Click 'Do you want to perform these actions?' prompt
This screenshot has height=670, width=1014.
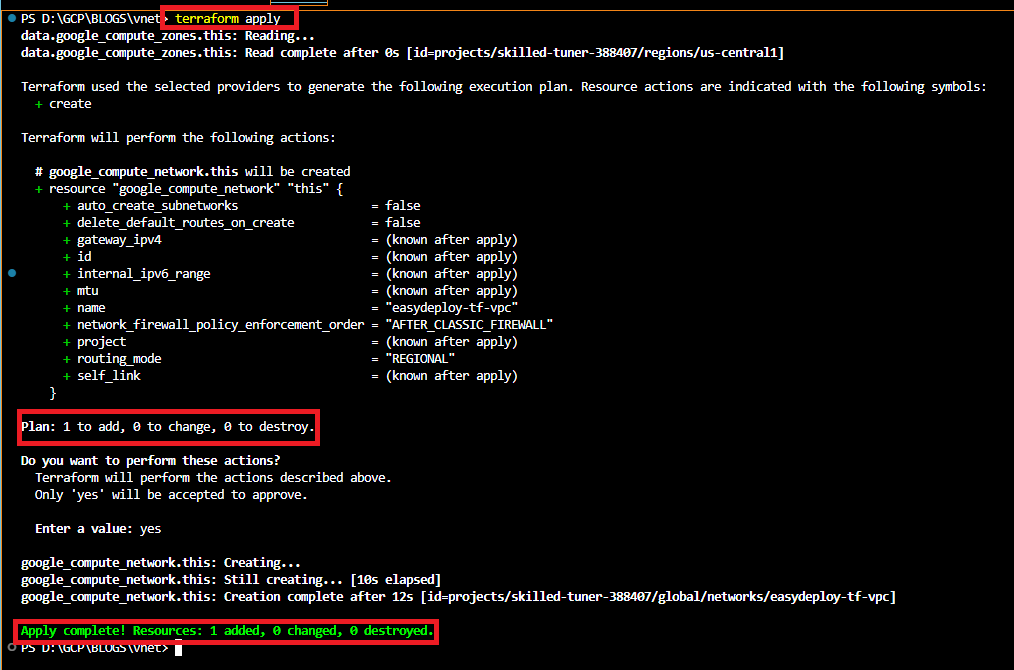coord(151,460)
